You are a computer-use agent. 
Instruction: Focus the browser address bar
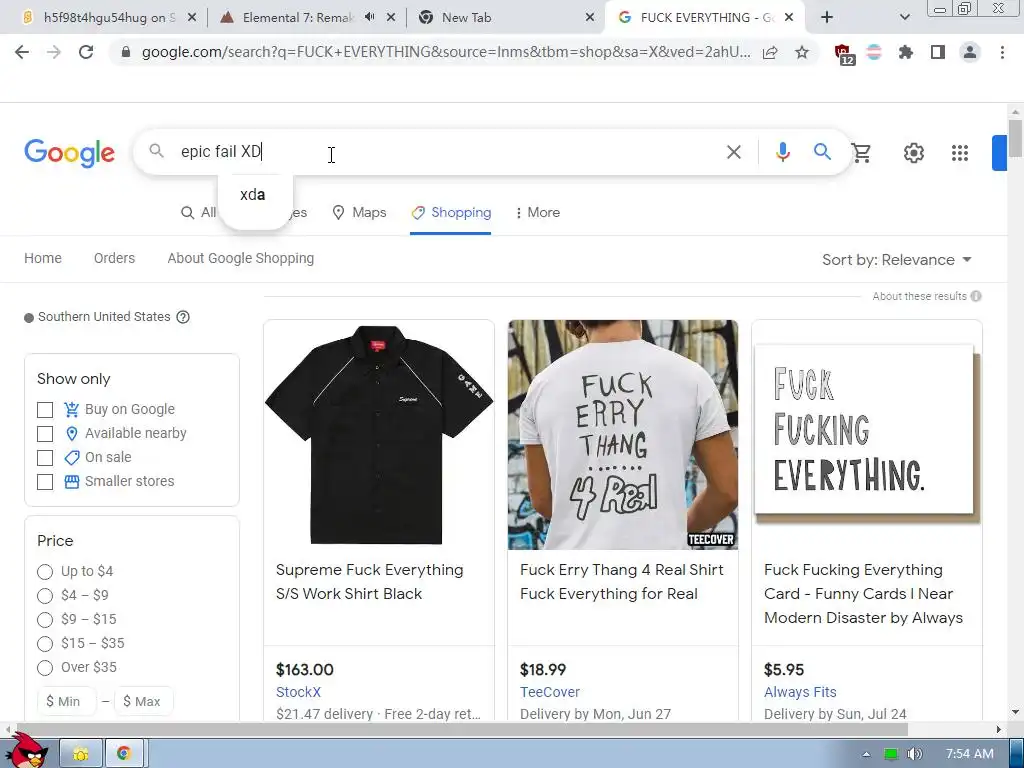click(445, 52)
